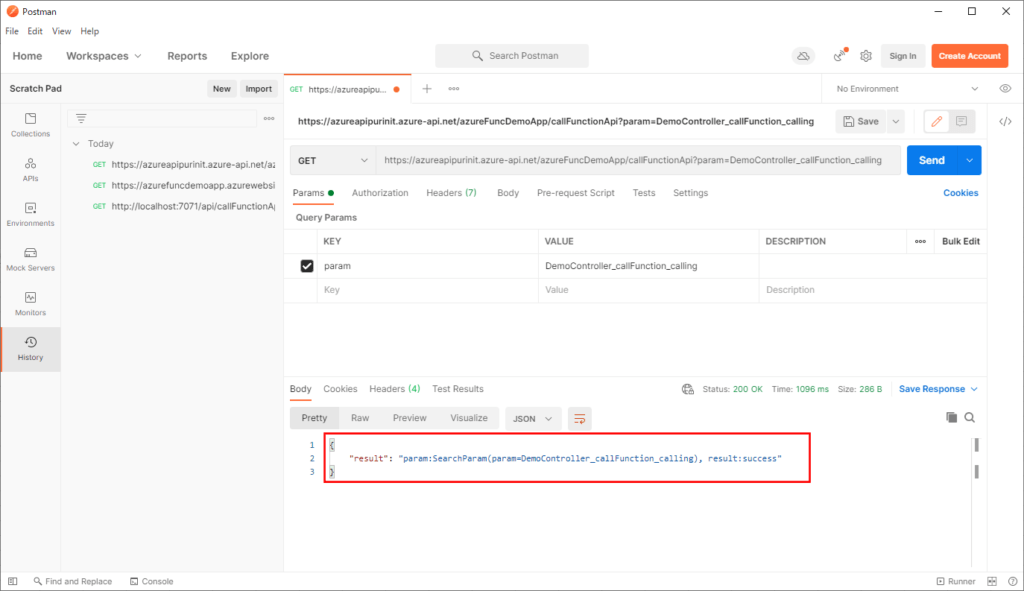Search within the response using the magnifier icon
The height and width of the screenshot is (591, 1024).
[x=971, y=417]
